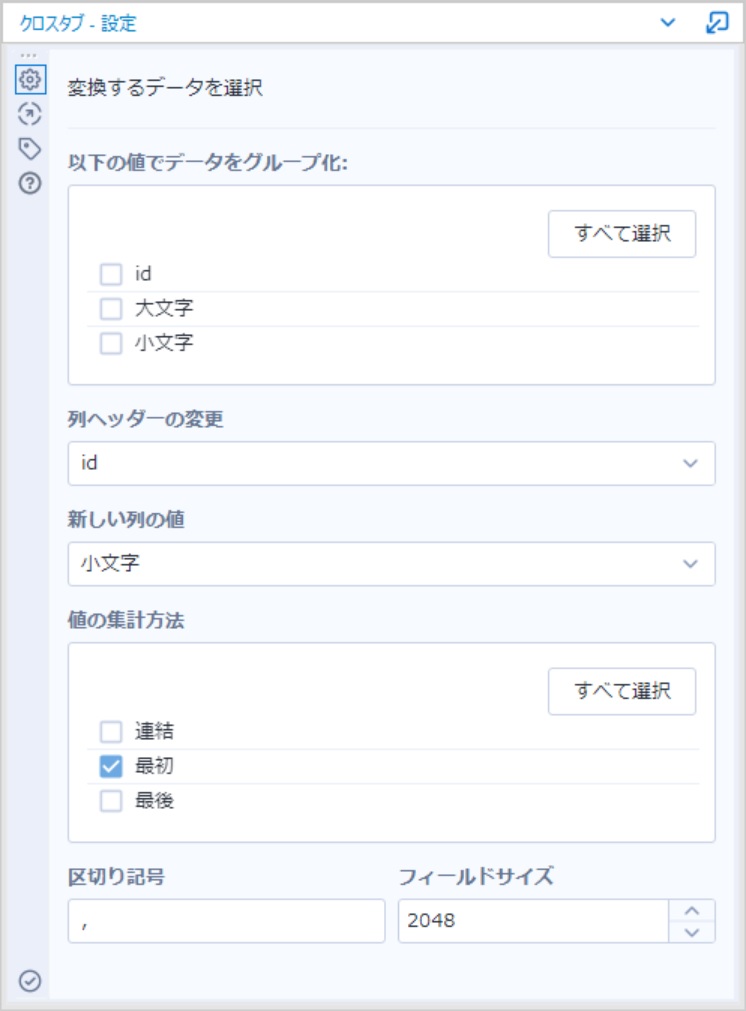The height and width of the screenshot is (1011, 746).
Task: Open the gear configuration icon in sidebar
Action: [x=30, y=79]
